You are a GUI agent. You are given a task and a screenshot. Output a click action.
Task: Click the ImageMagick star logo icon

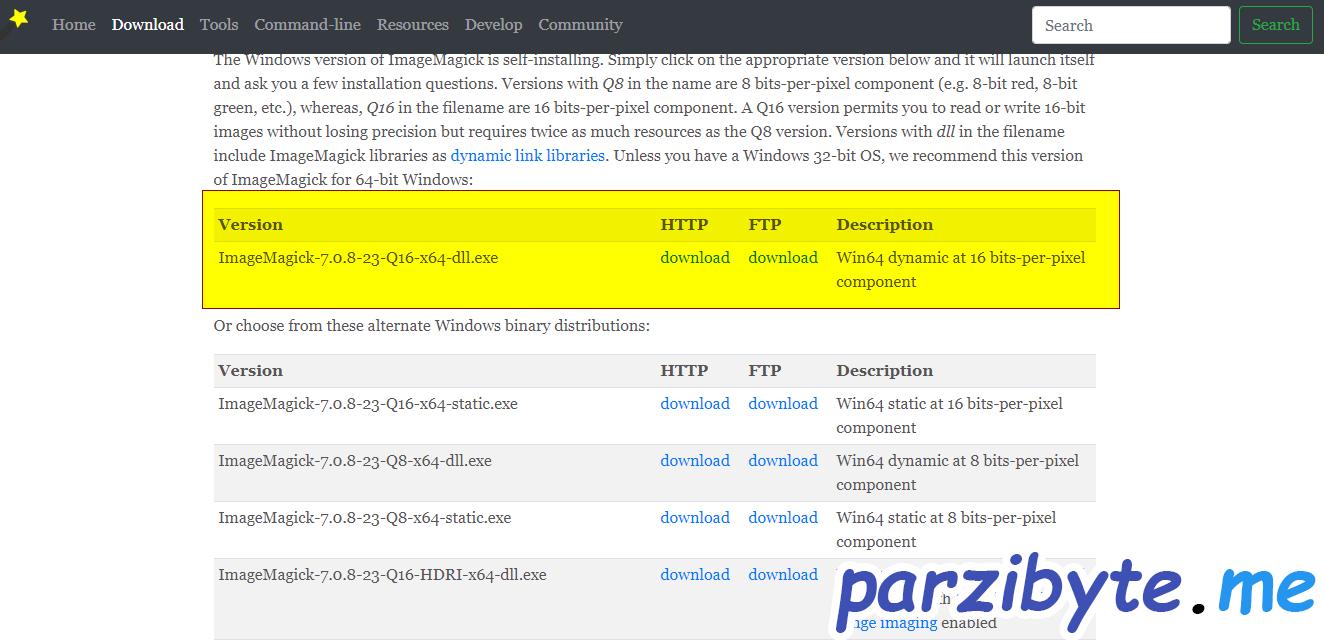pyautogui.click(x=18, y=18)
